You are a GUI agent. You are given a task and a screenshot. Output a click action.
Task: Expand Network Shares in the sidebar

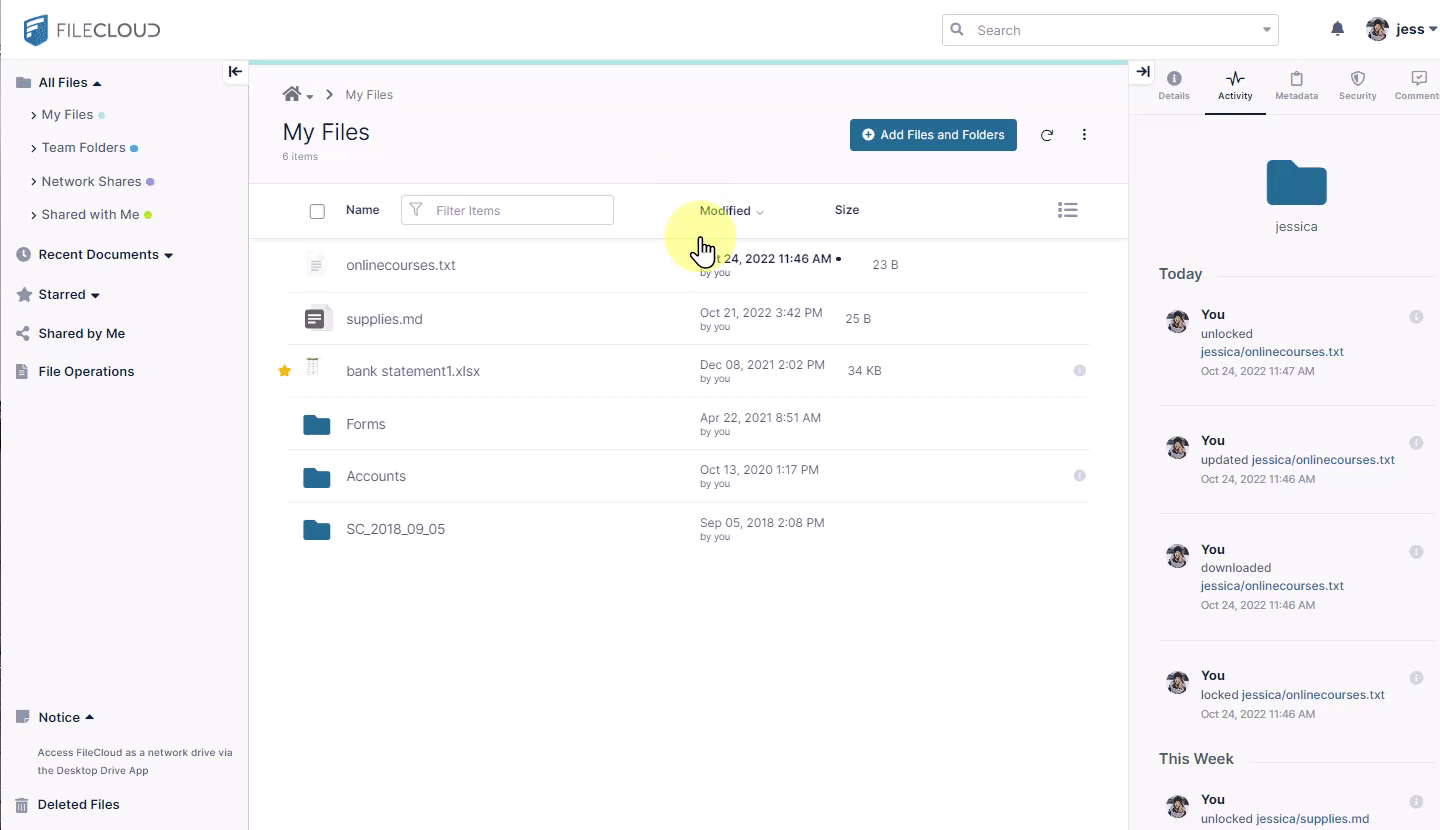coord(34,182)
